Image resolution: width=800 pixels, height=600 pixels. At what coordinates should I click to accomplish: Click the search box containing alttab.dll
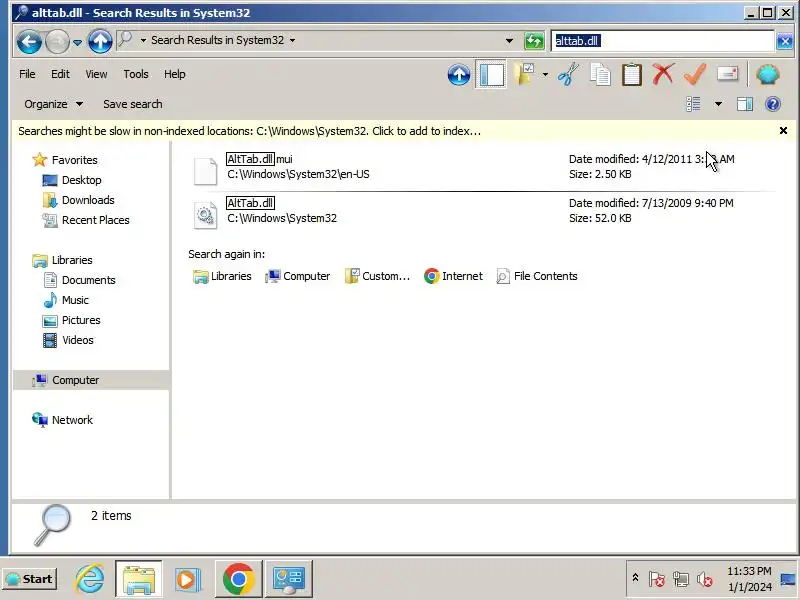point(662,41)
